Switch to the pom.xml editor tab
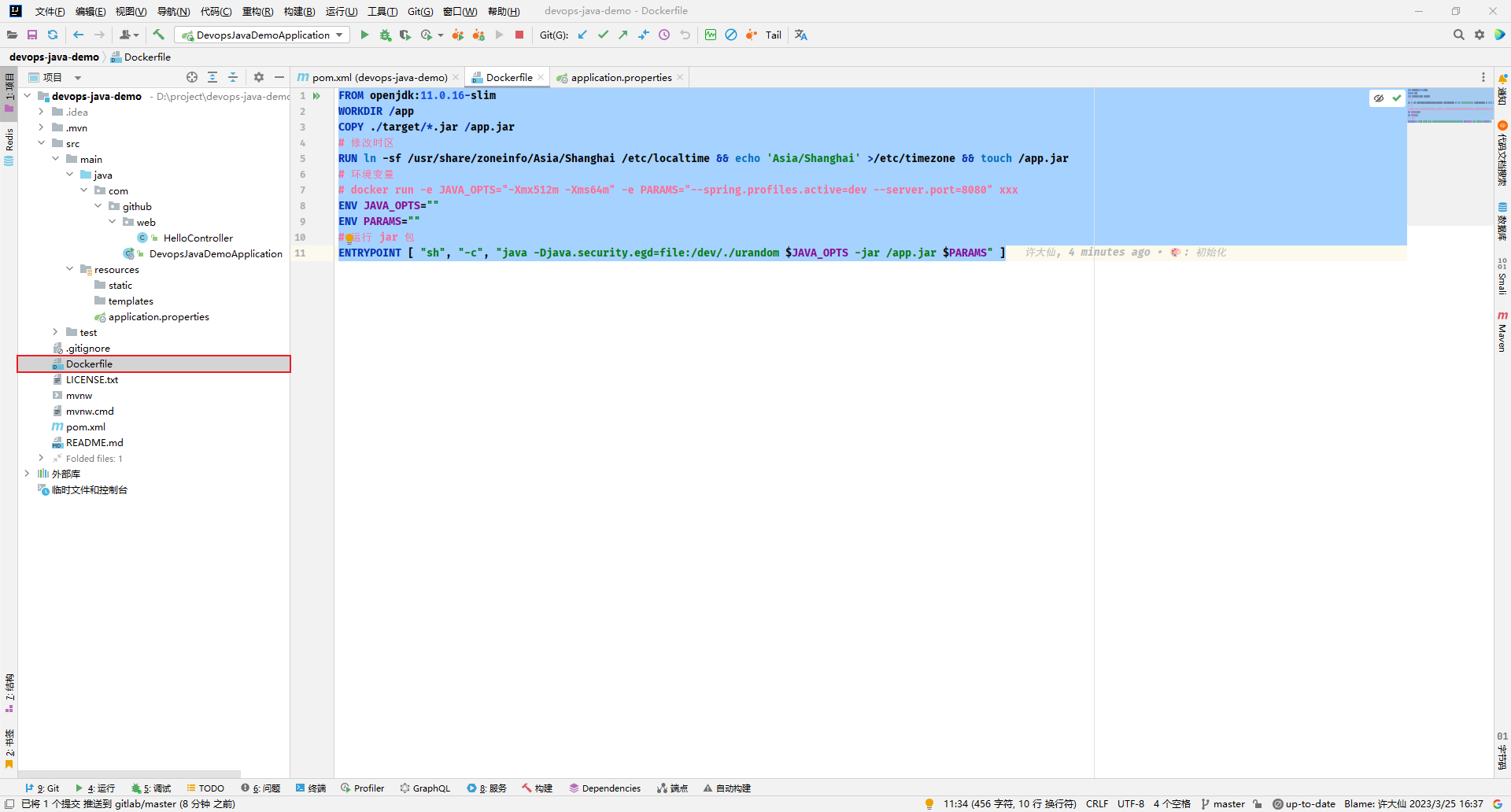The height and width of the screenshot is (812, 1511). click(379, 77)
